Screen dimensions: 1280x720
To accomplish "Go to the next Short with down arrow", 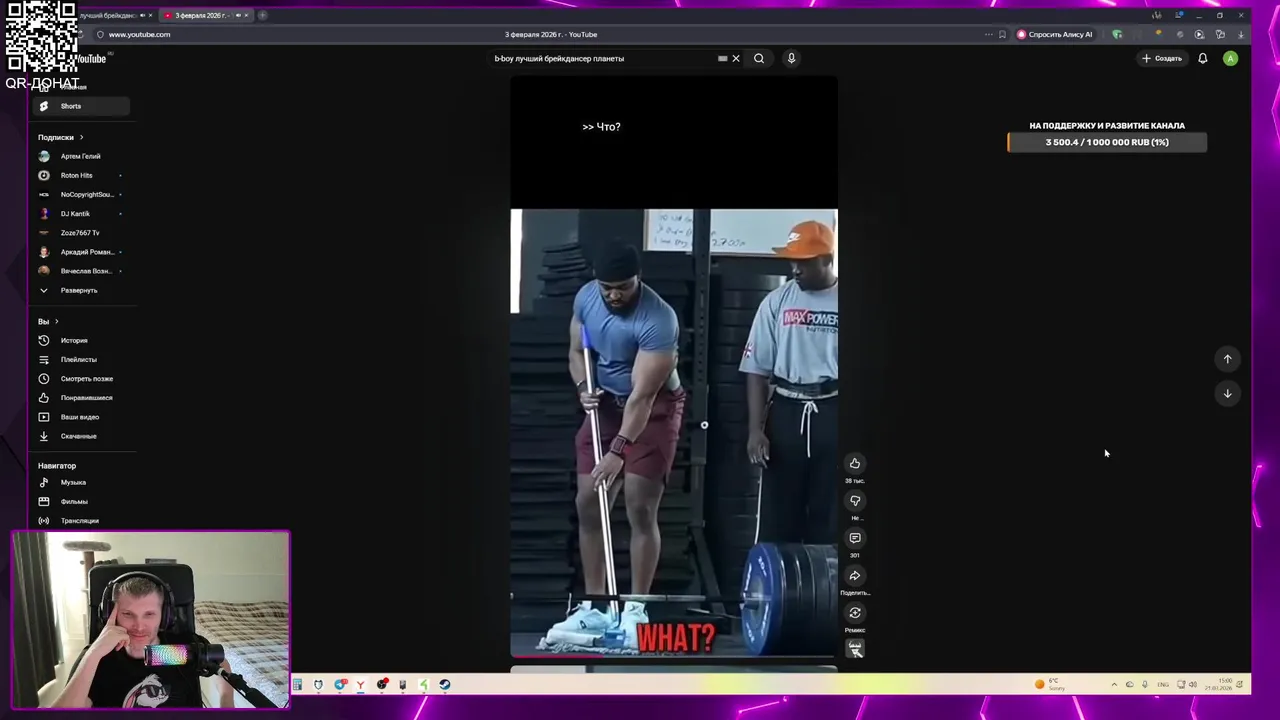I will click(x=1227, y=393).
